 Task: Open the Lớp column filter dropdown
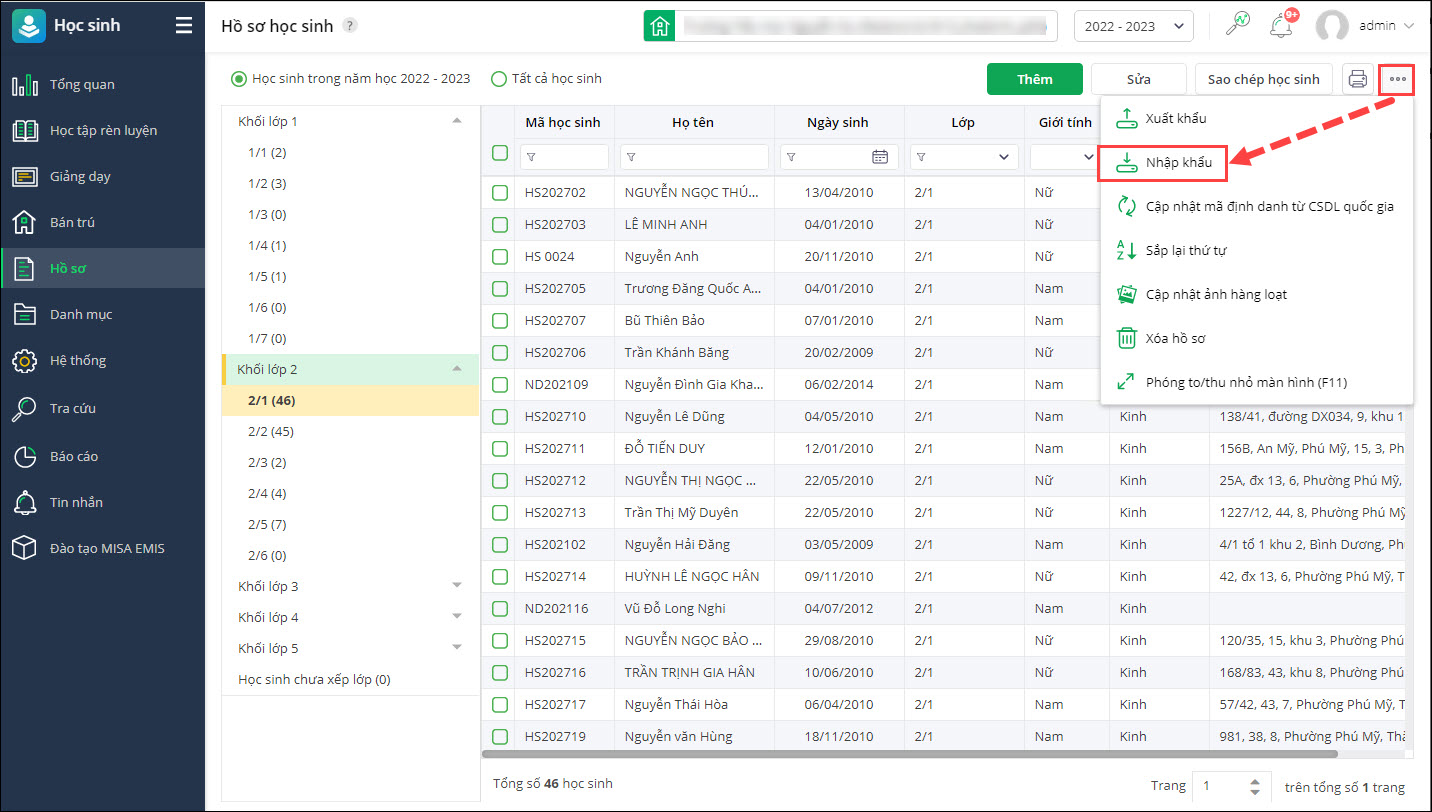[x=1003, y=157]
